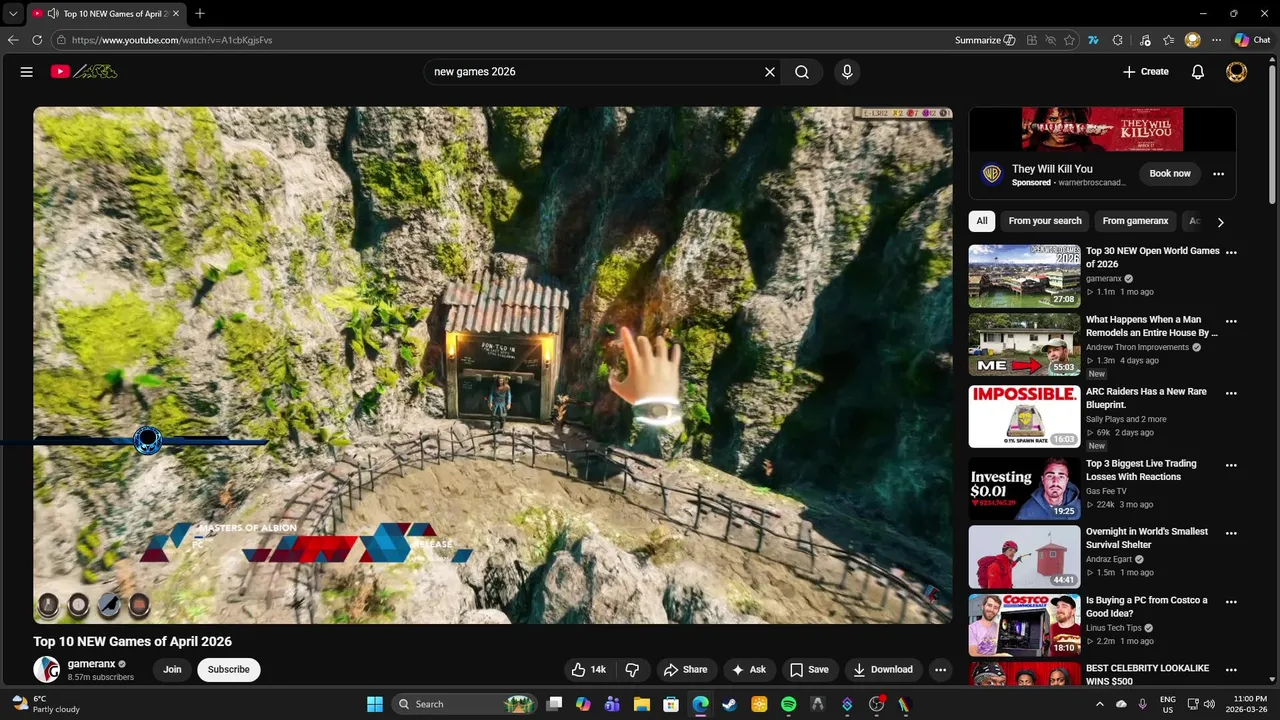Dislike the video
Image resolution: width=1280 pixels, height=720 pixels.
(x=632, y=670)
